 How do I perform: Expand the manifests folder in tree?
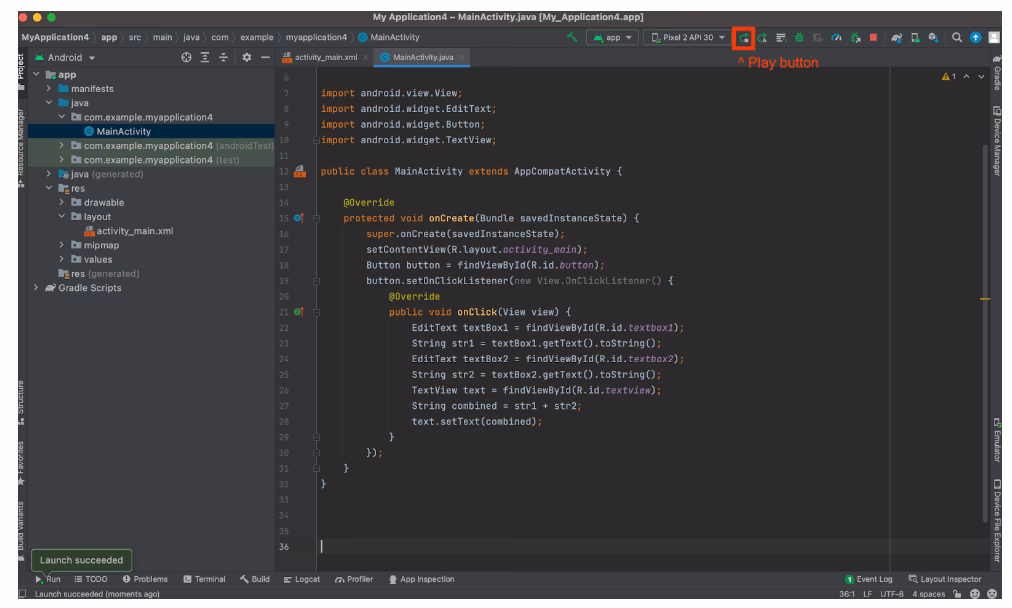point(49,89)
